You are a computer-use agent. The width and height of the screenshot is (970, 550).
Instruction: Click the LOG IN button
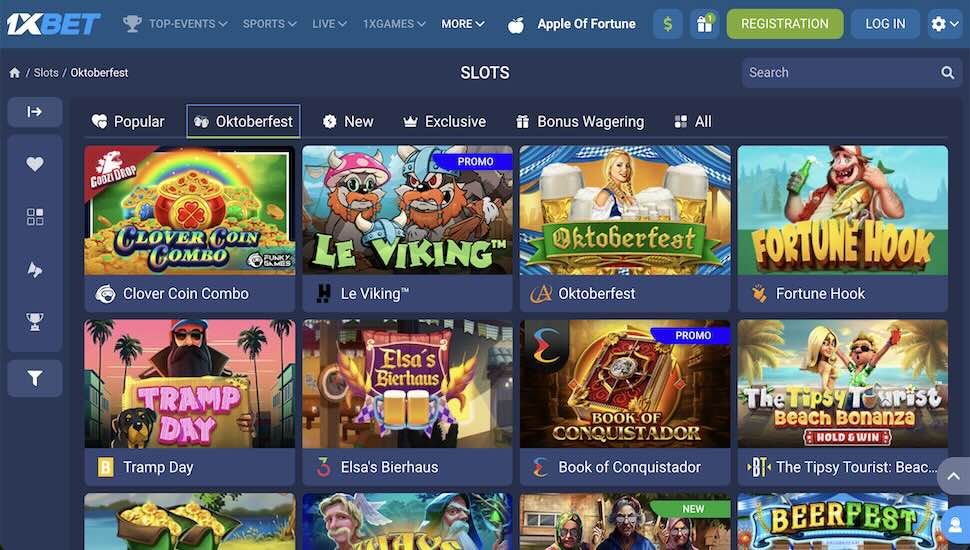pyautogui.click(x=885, y=24)
